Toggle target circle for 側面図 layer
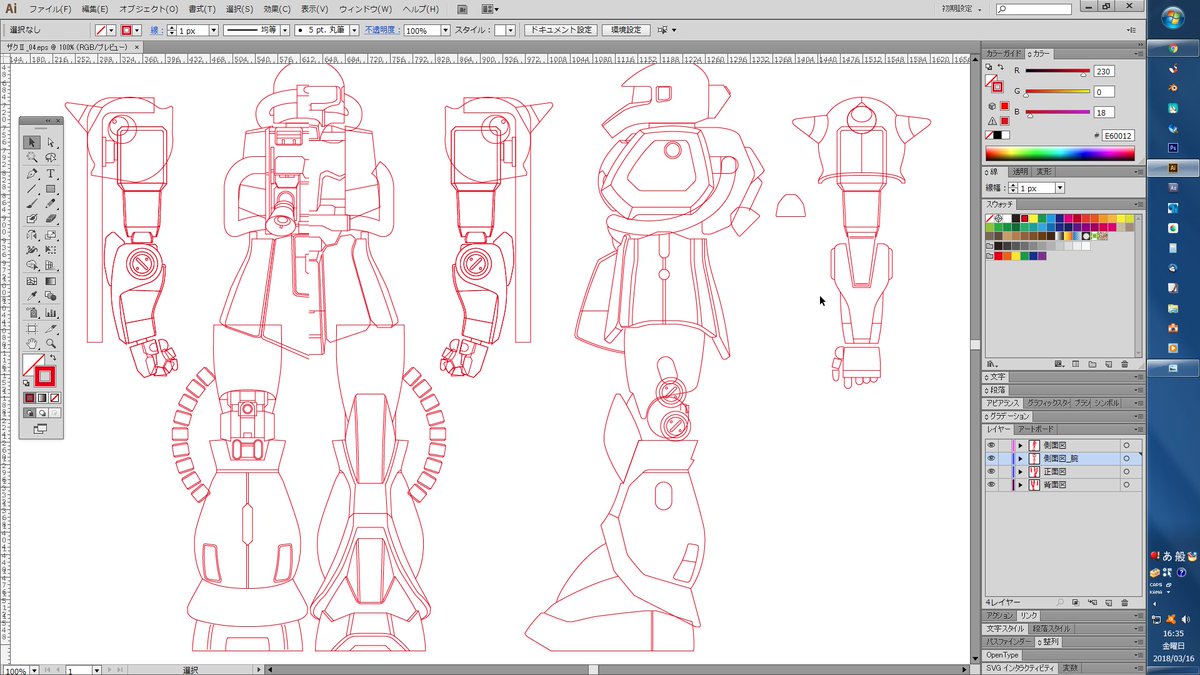 tap(1126, 445)
